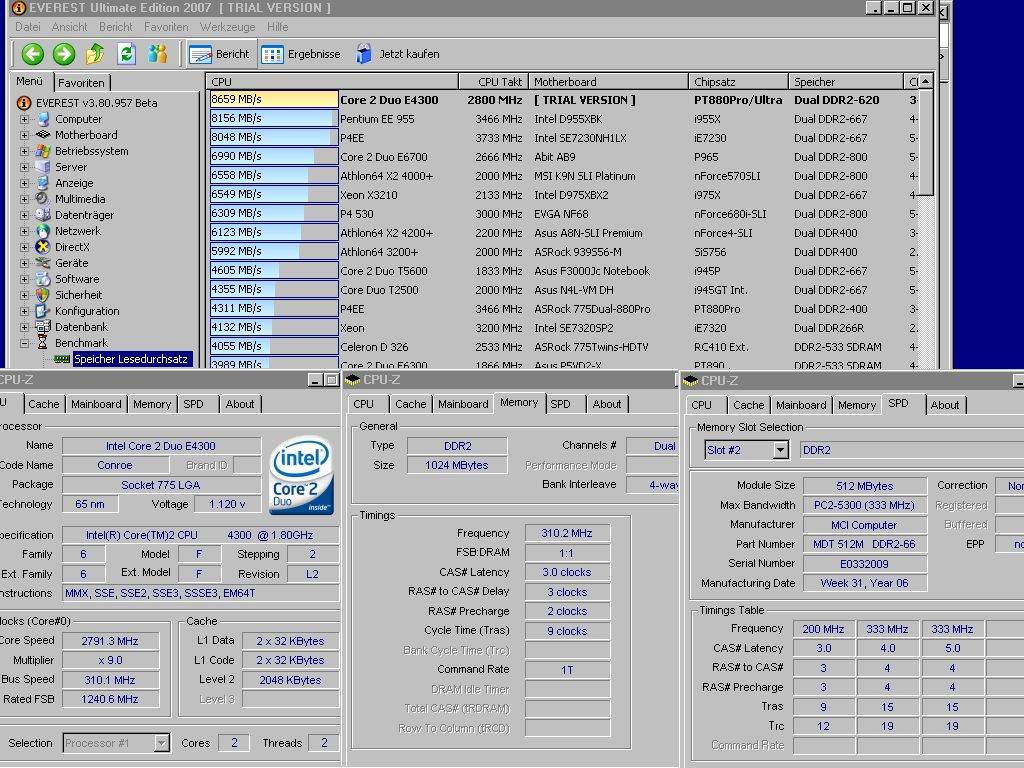Open Bericht report toolbar button
1024x768 pixels.
[x=219, y=54]
